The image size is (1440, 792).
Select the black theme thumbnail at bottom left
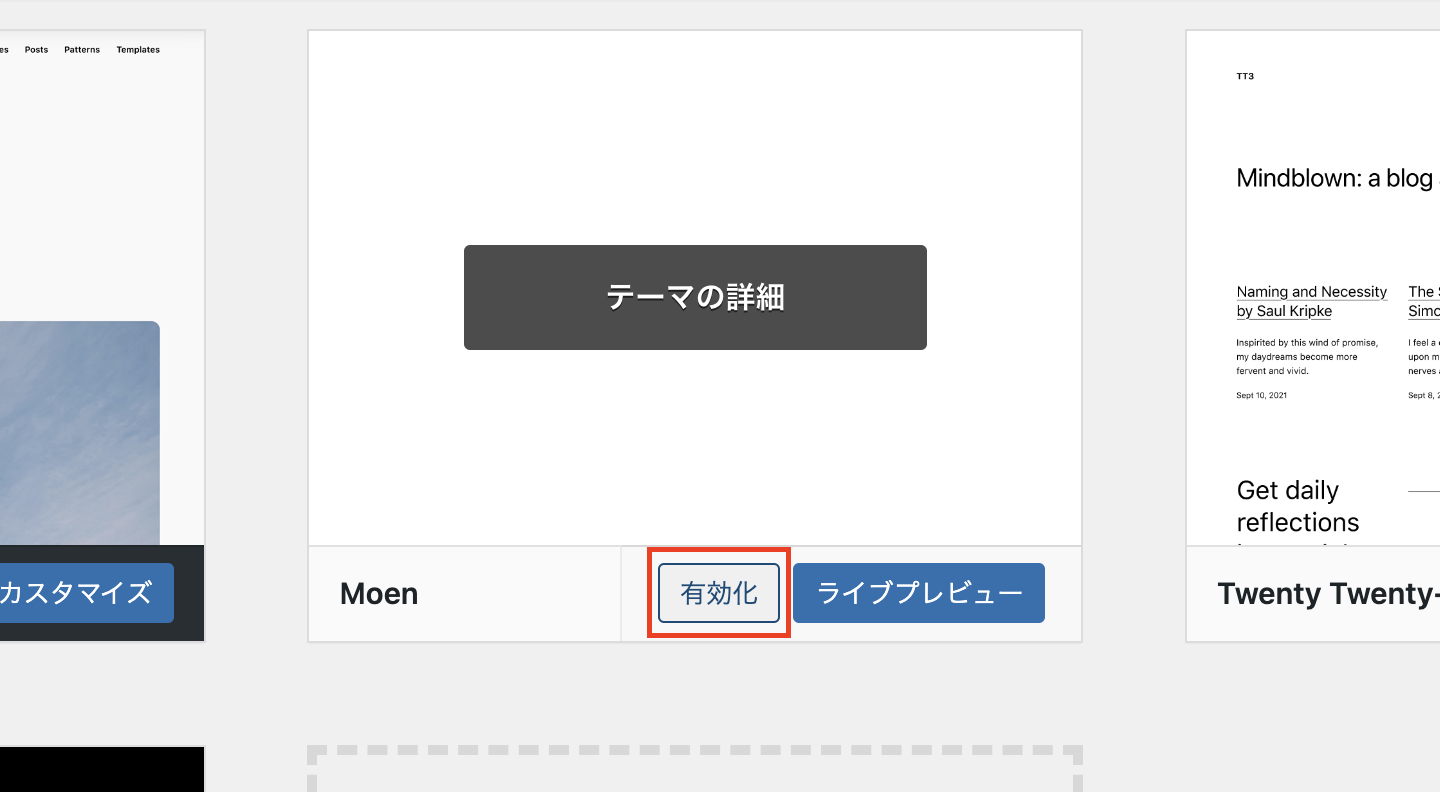tap(100, 769)
